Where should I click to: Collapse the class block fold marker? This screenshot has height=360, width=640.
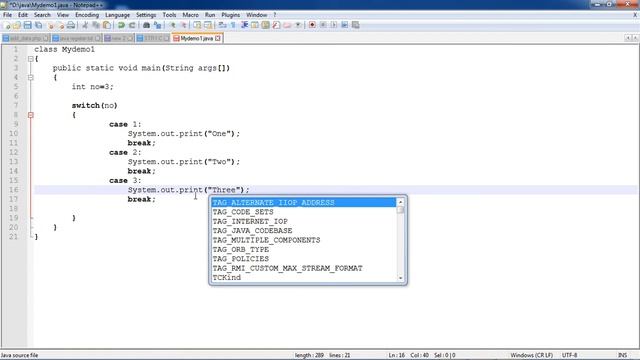[x=31, y=59]
